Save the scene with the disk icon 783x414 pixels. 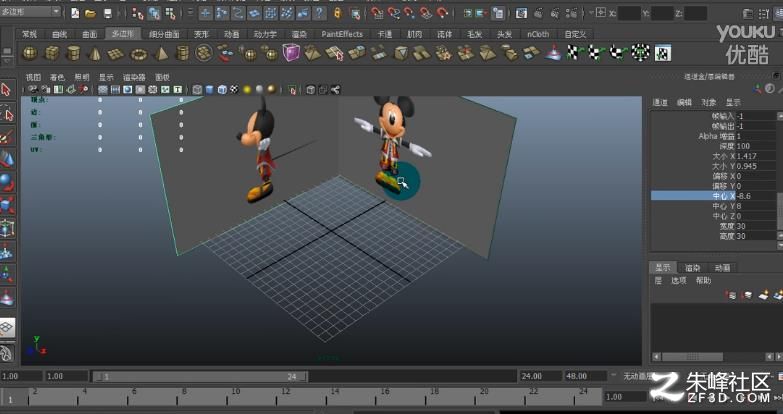[x=107, y=13]
